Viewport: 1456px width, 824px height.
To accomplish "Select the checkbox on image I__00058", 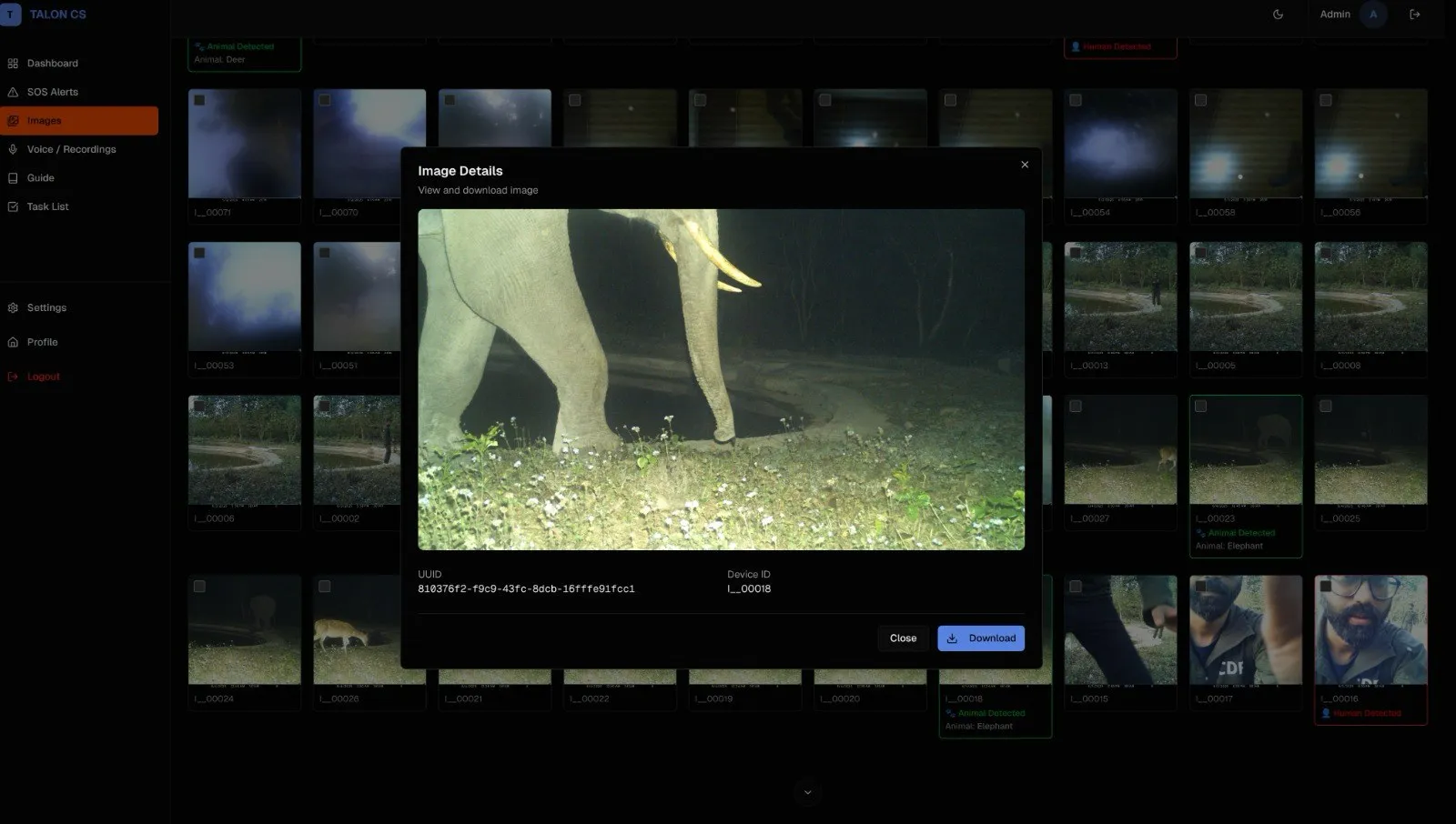I will [x=1201, y=100].
